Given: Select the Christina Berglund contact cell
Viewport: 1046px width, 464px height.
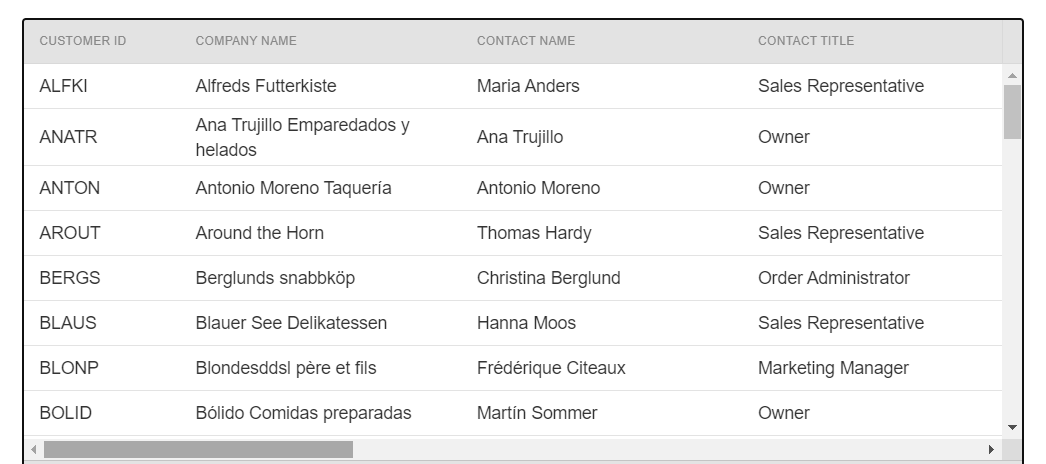Looking at the screenshot, I should (548, 278).
